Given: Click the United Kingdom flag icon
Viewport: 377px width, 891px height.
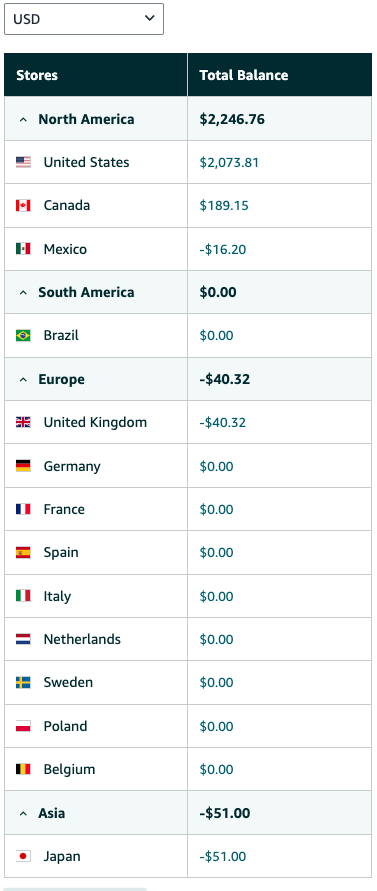Looking at the screenshot, I should [x=23, y=422].
